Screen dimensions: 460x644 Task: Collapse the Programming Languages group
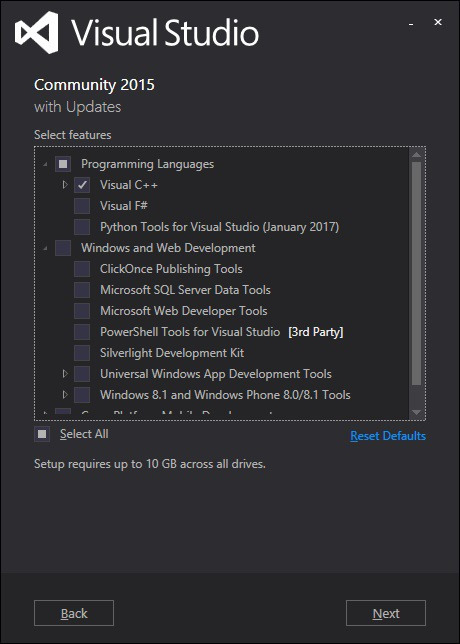point(45,165)
